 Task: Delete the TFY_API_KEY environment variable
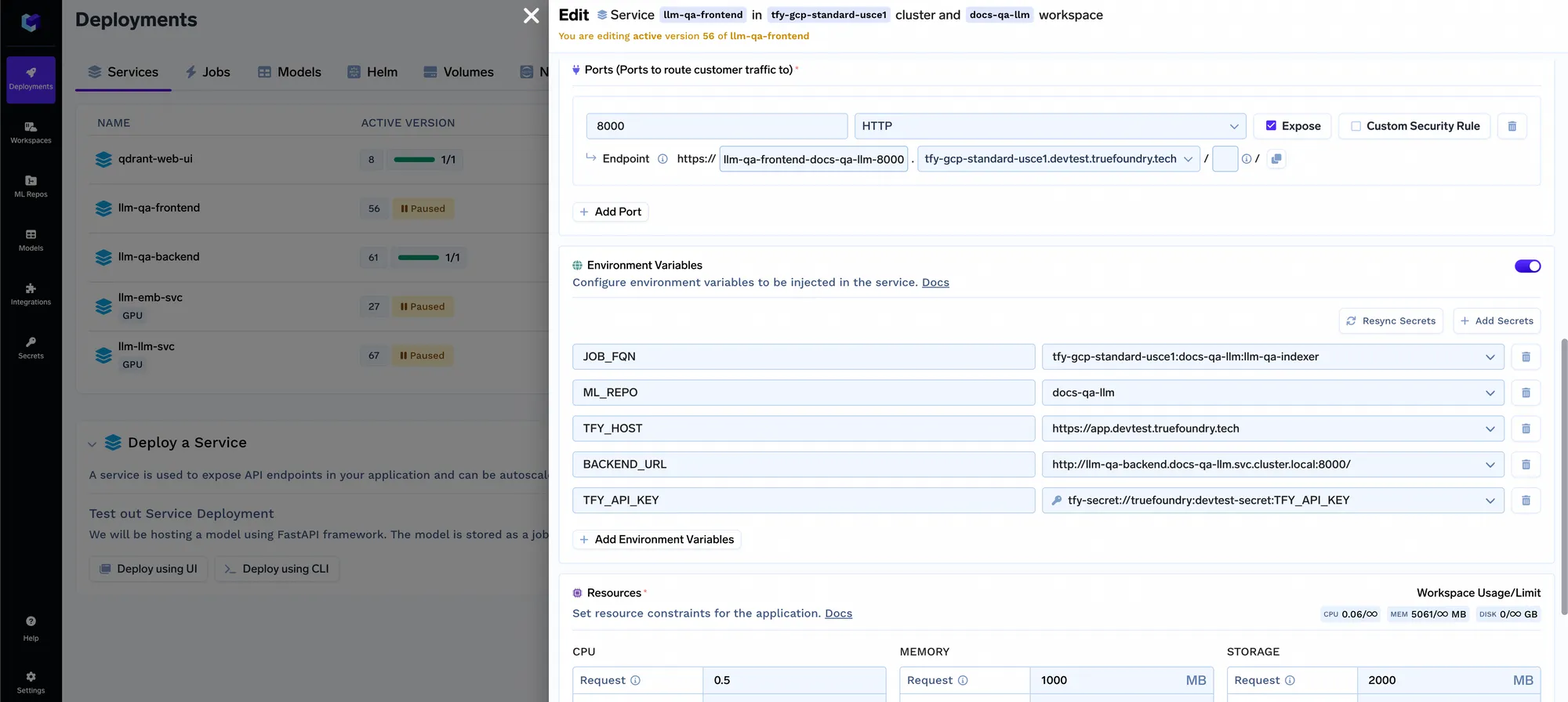1526,501
